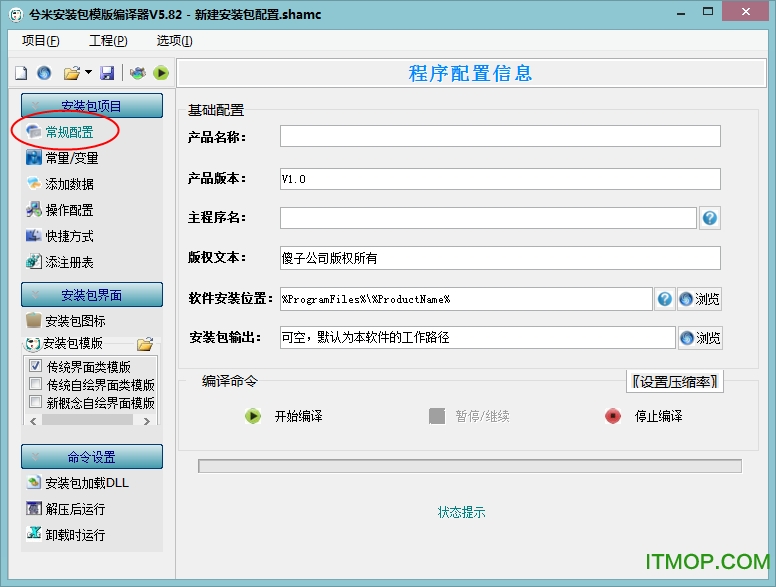Go to 添注册表 registry section
The height and width of the screenshot is (587, 776).
pyautogui.click(x=69, y=262)
